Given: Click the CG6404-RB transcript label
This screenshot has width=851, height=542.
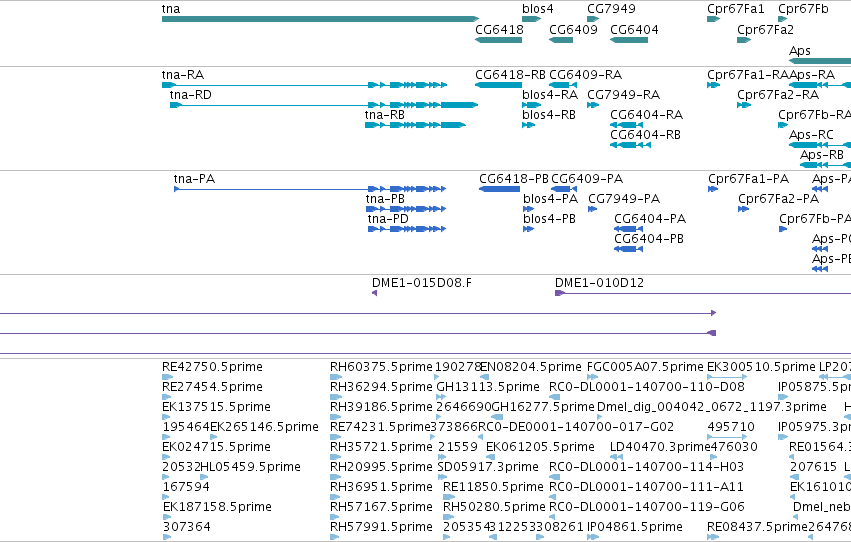Looking at the screenshot, I should [645, 135].
